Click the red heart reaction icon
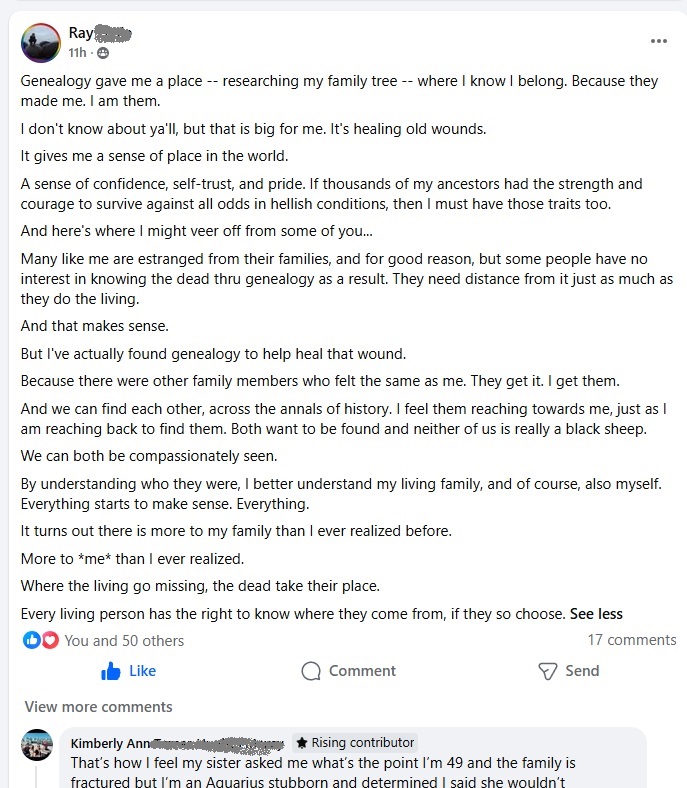This screenshot has height=788, width=687. point(50,640)
